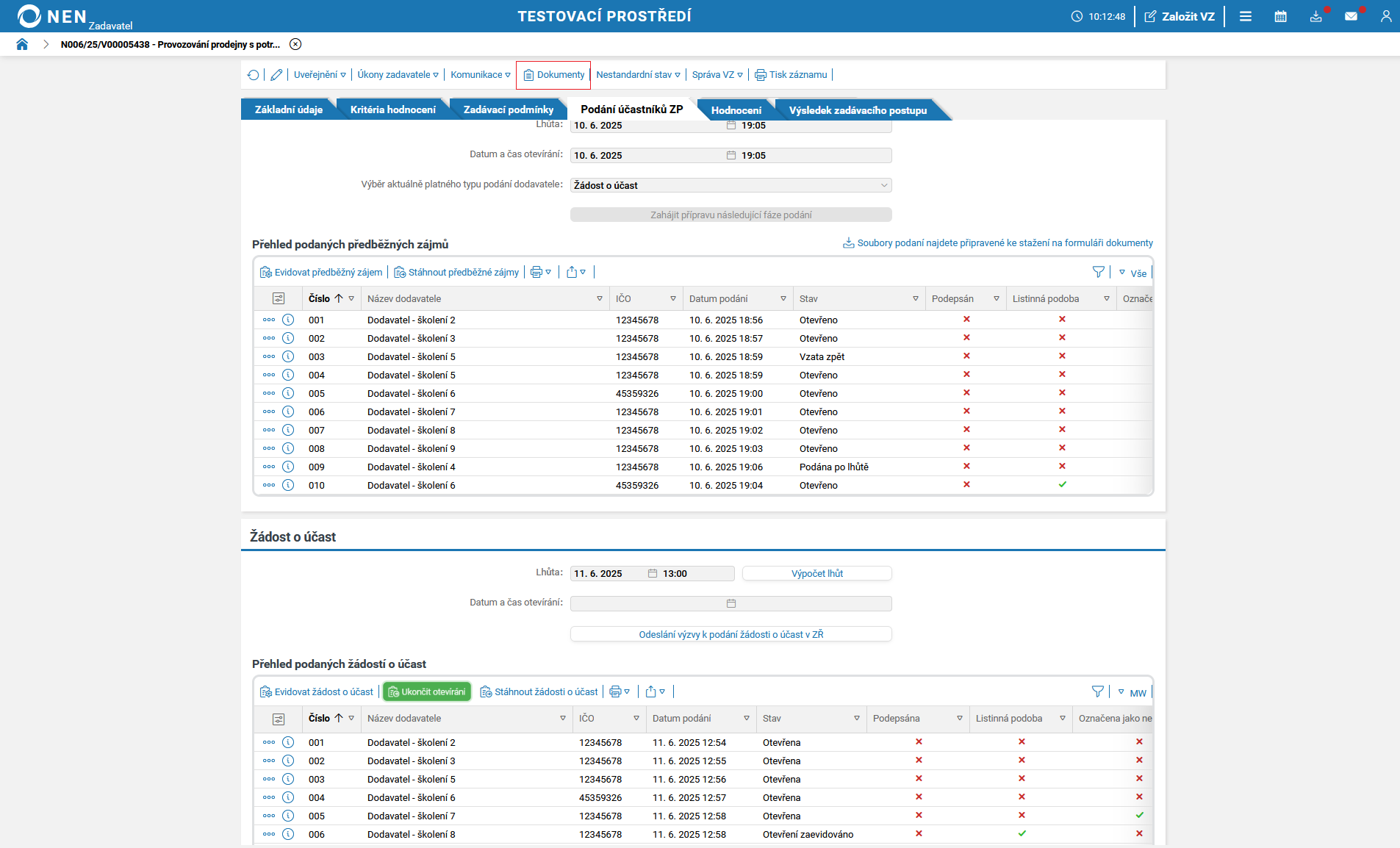This screenshot has height=848, width=1400.
Task: Open the Soubory podaní download link
Action: tap(997, 243)
